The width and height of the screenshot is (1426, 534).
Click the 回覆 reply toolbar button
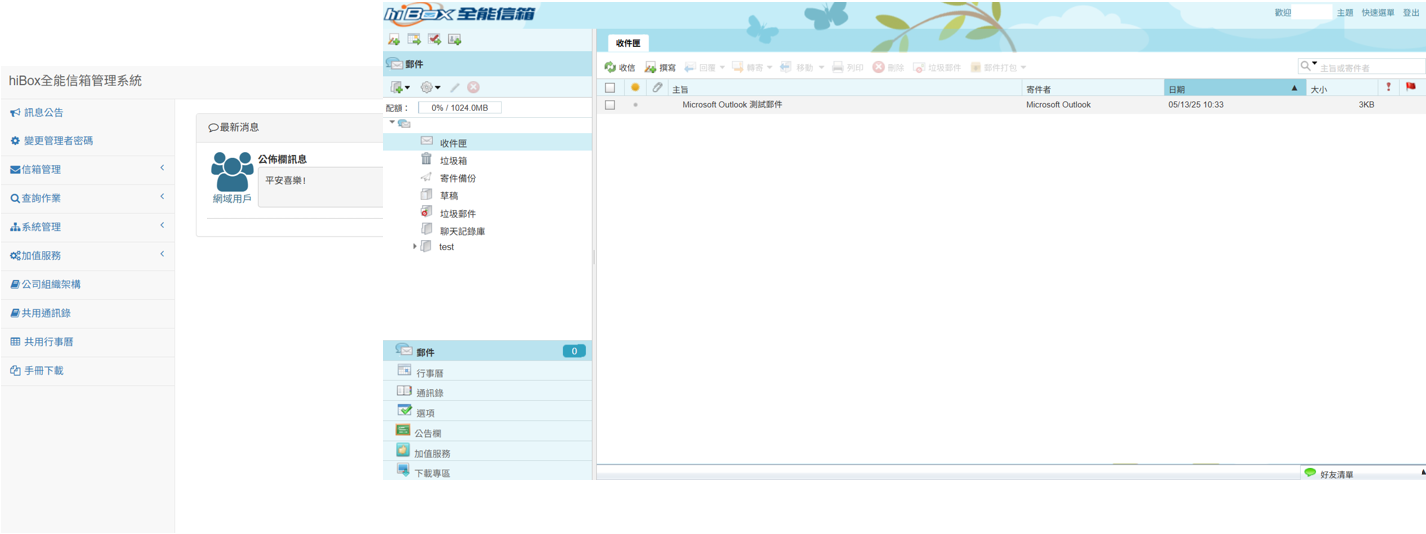click(699, 67)
